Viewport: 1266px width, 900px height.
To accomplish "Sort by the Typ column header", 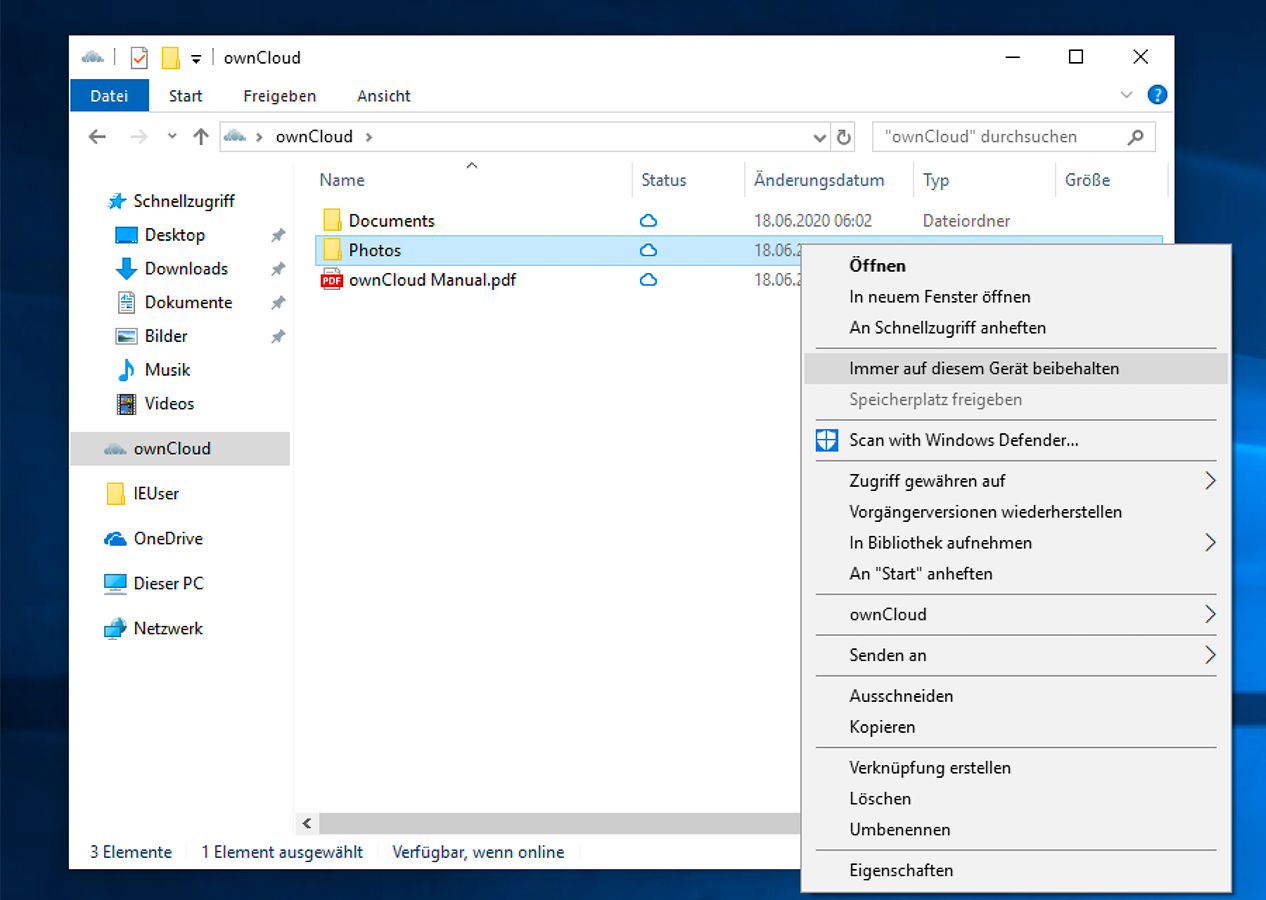I will [936, 180].
